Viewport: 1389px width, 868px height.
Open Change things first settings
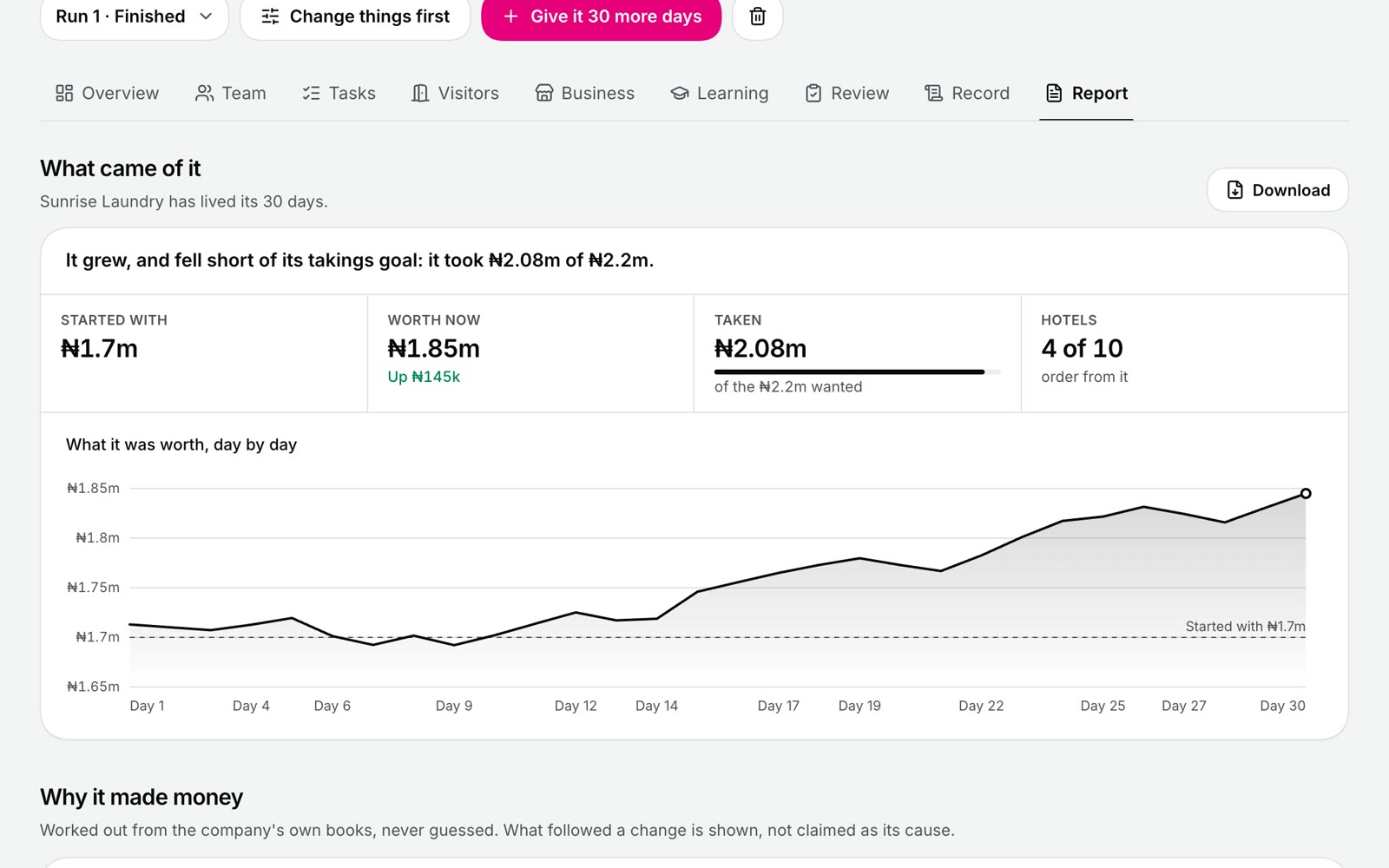click(355, 16)
